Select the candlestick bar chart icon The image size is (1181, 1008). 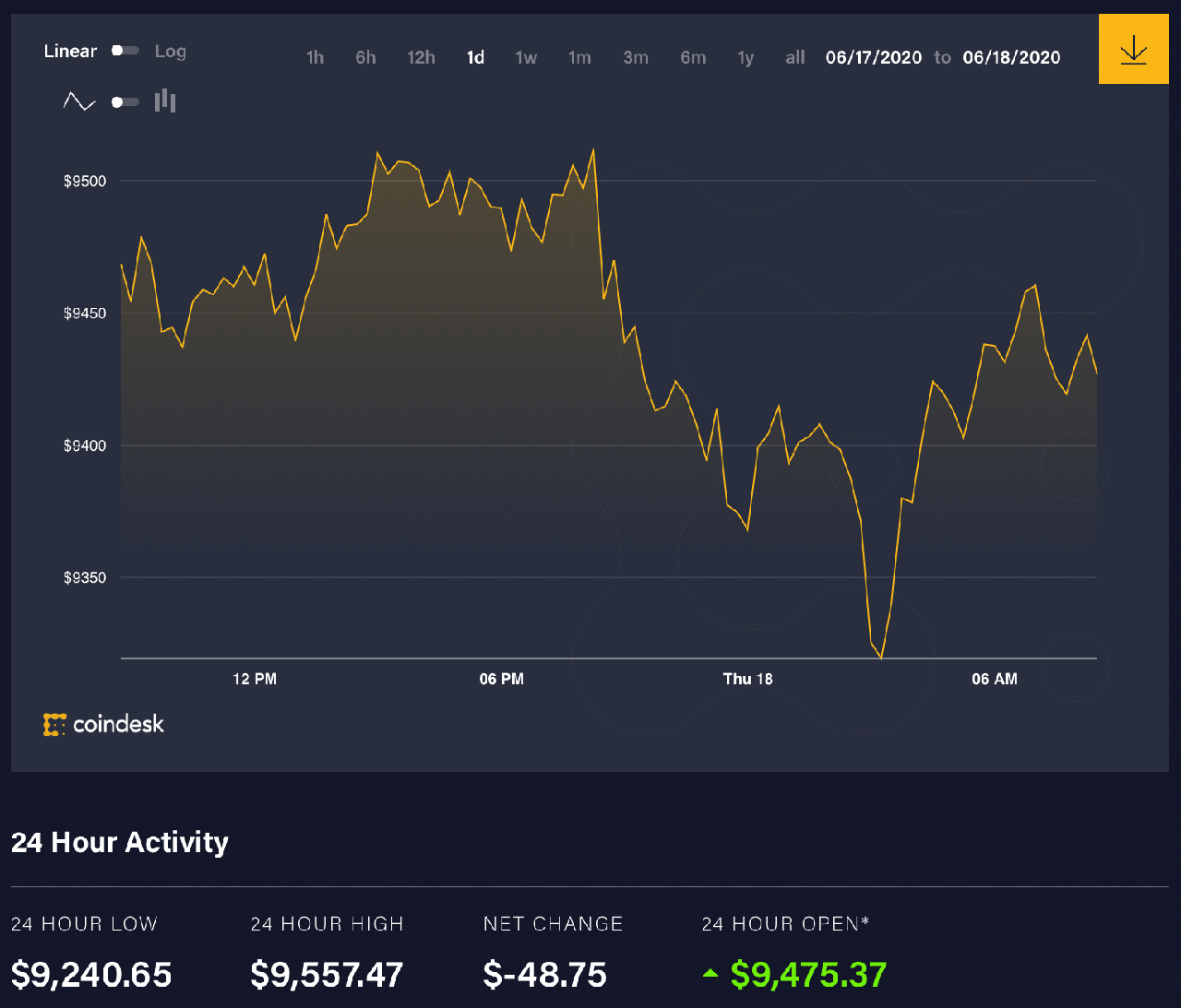click(x=165, y=101)
